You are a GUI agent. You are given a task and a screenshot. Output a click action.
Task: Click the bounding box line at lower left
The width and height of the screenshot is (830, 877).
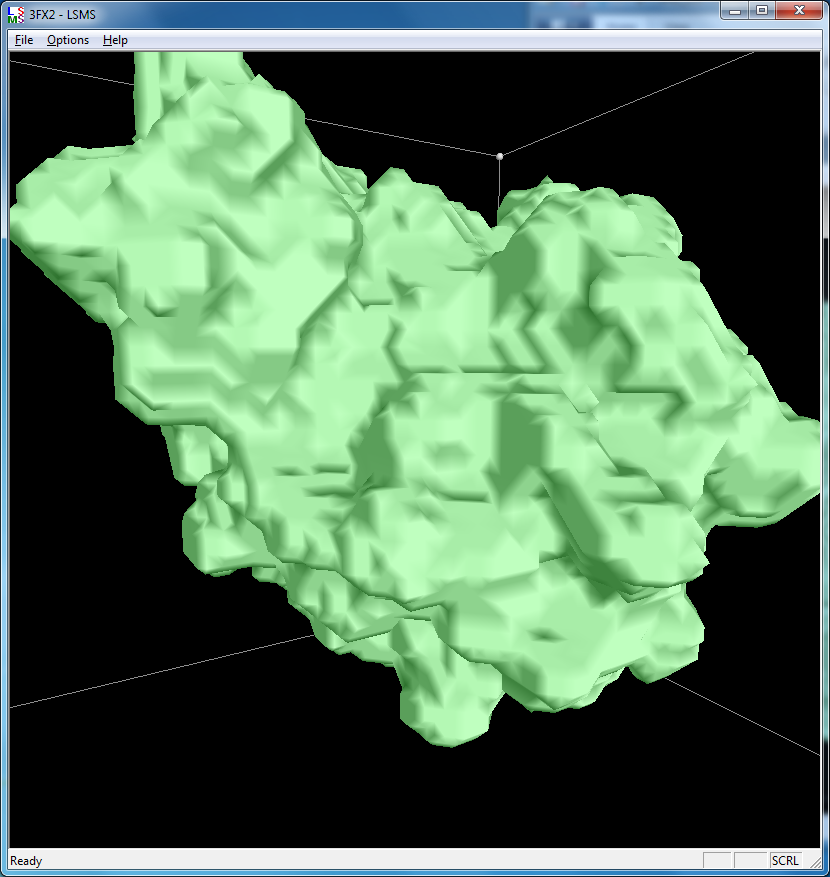click(150, 673)
